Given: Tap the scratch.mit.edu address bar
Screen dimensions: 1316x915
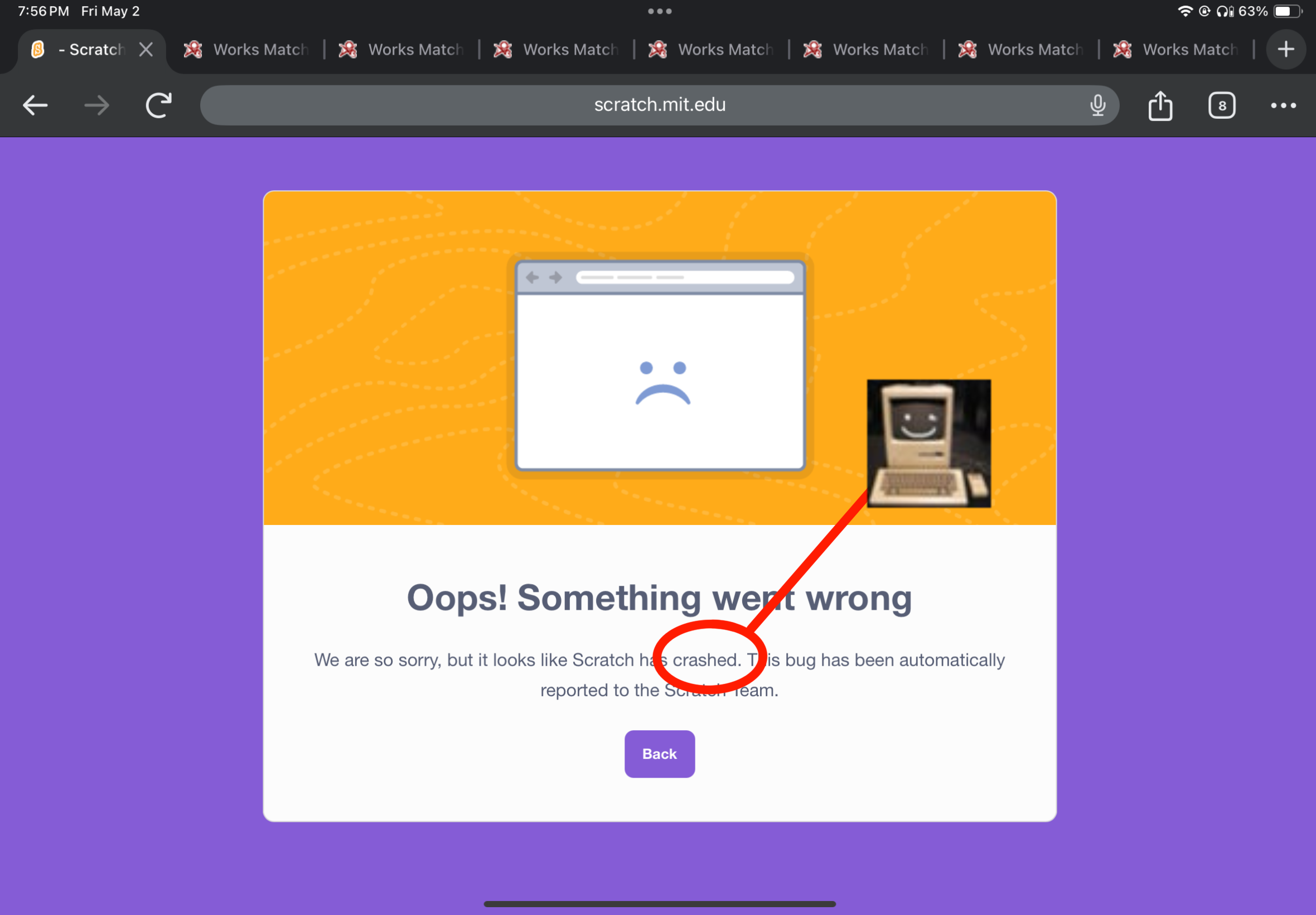Looking at the screenshot, I should click(660, 105).
